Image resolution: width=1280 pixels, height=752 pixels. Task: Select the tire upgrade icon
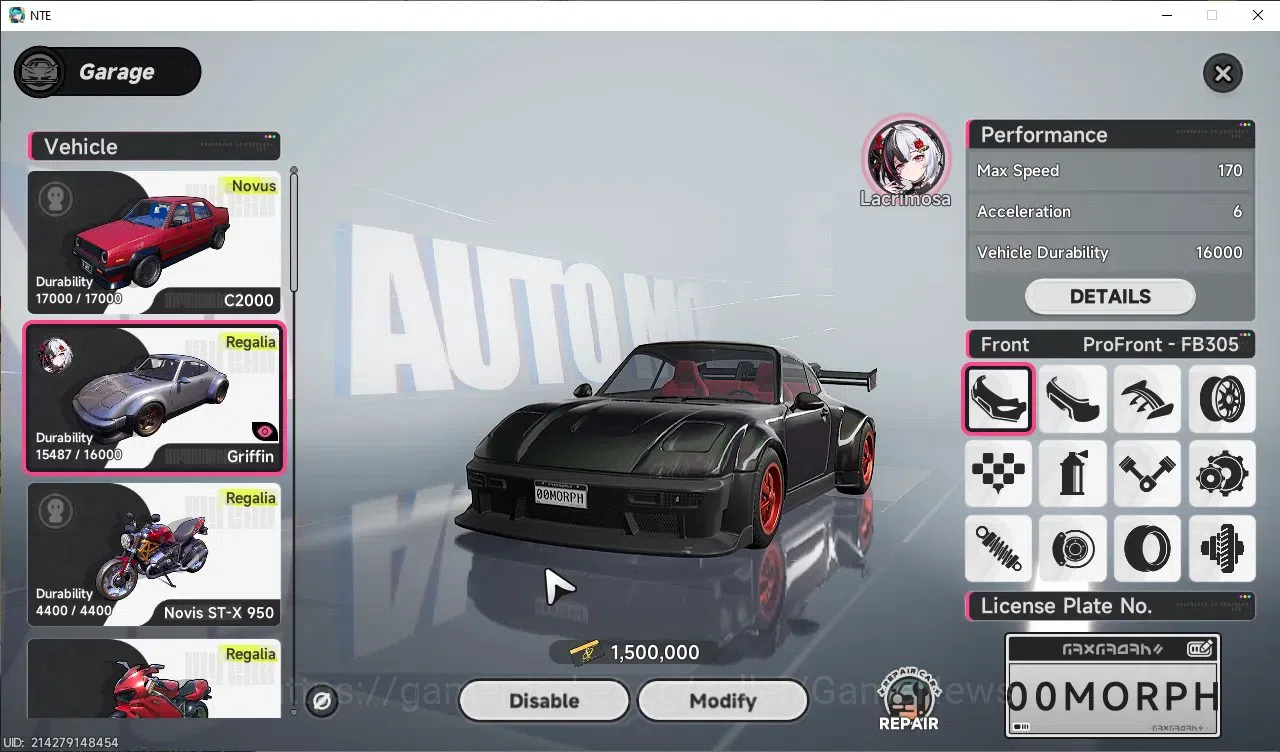click(1147, 548)
